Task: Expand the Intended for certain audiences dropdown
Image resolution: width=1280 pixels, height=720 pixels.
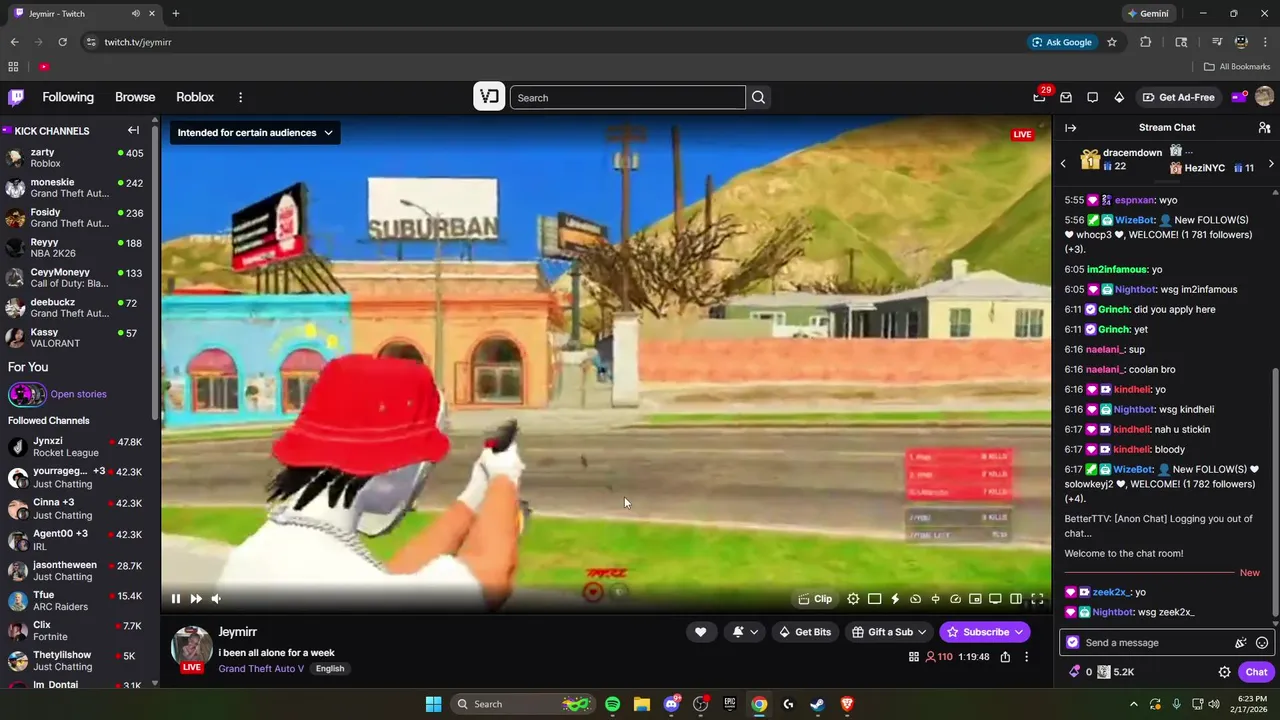Action: pyautogui.click(x=255, y=132)
